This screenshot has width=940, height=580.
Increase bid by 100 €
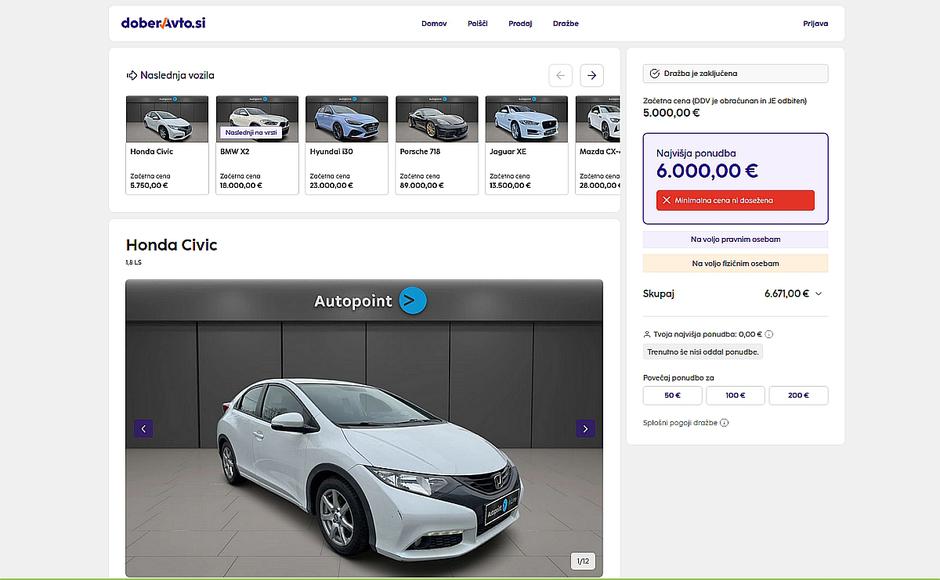pos(735,395)
